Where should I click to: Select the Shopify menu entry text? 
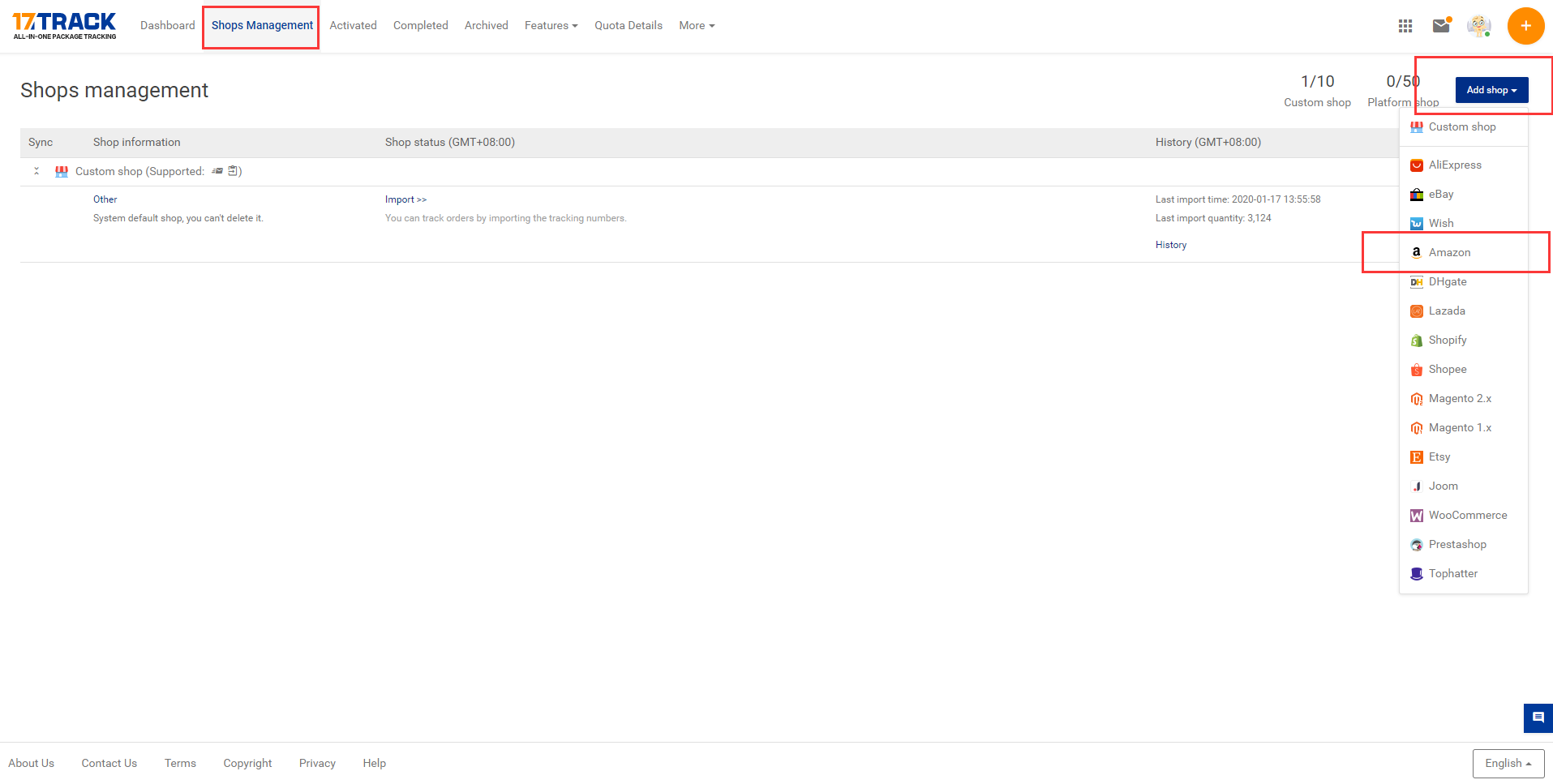pyautogui.click(x=1448, y=341)
